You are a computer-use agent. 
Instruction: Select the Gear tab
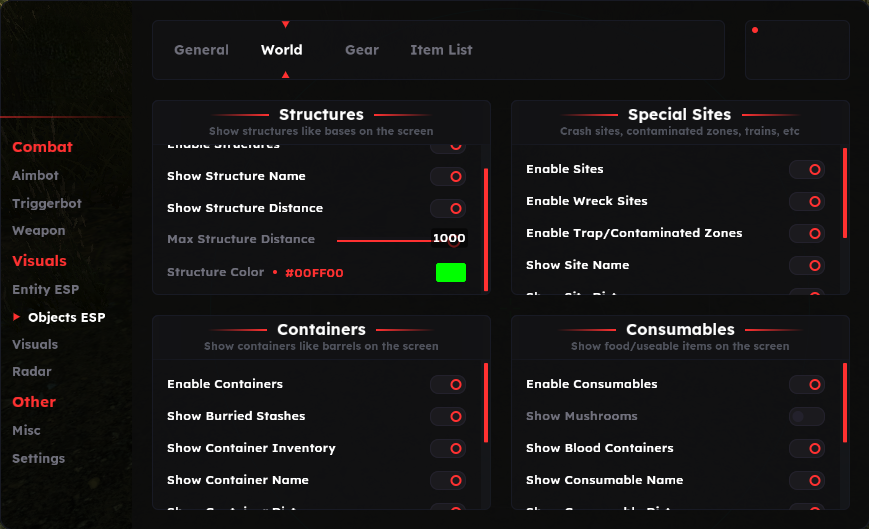click(362, 50)
